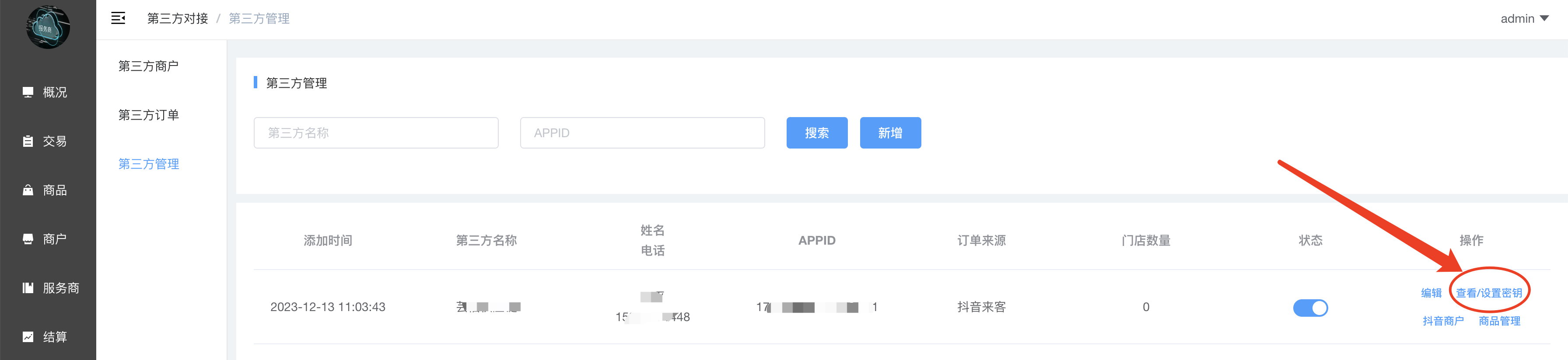1568x360 pixels.
Task: Focus the APPID input field
Action: coord(642,132)
